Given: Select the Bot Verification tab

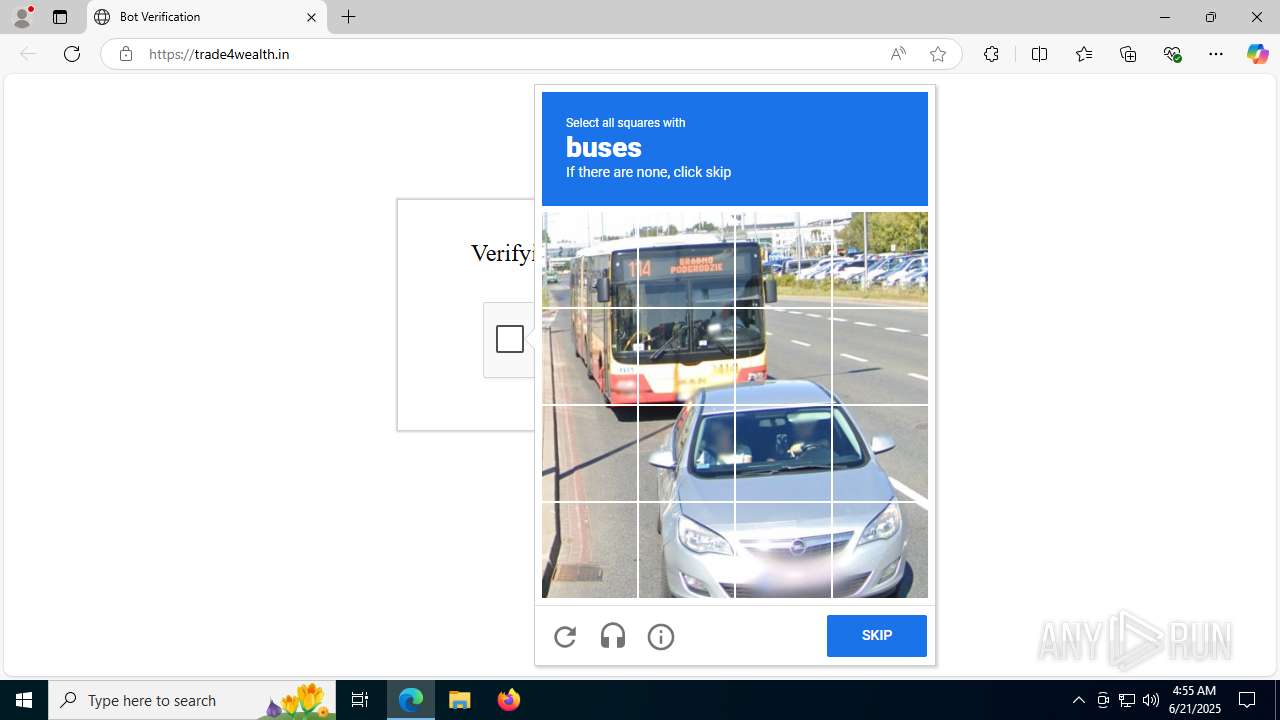Looking at the screenshot, I should 207,17.
